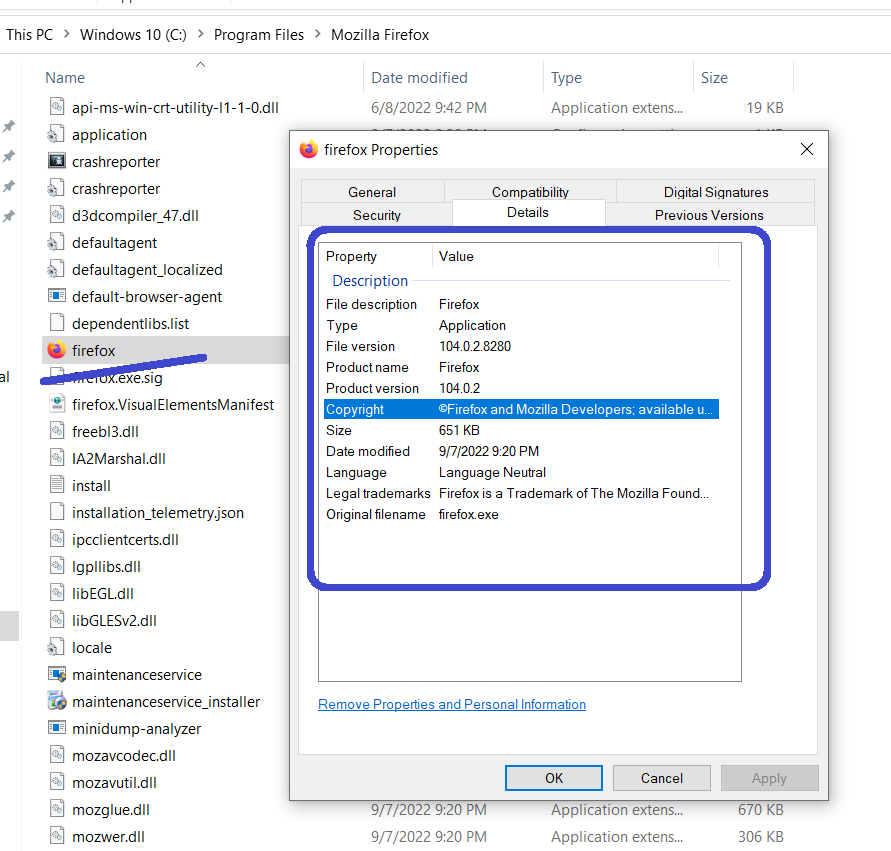This screenshot has width=891, height=851.
Task: Click the crashreporter application icon
Action: (x=57, y=161)
